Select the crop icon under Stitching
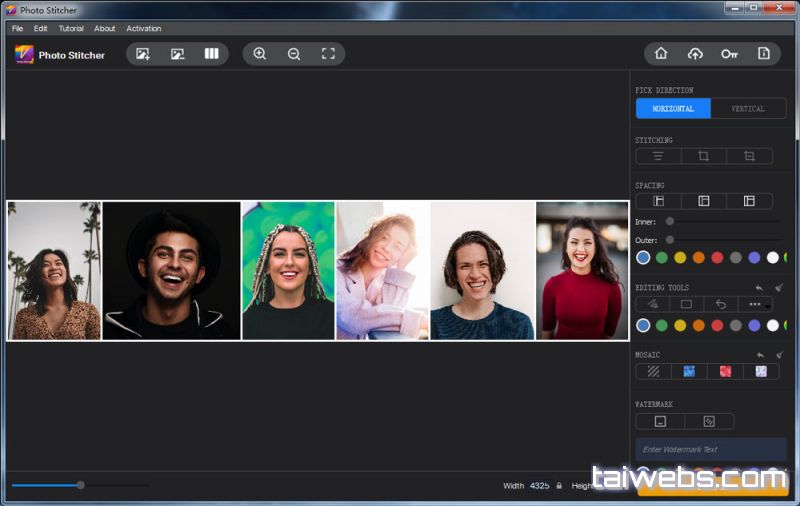 coord(703,156)
